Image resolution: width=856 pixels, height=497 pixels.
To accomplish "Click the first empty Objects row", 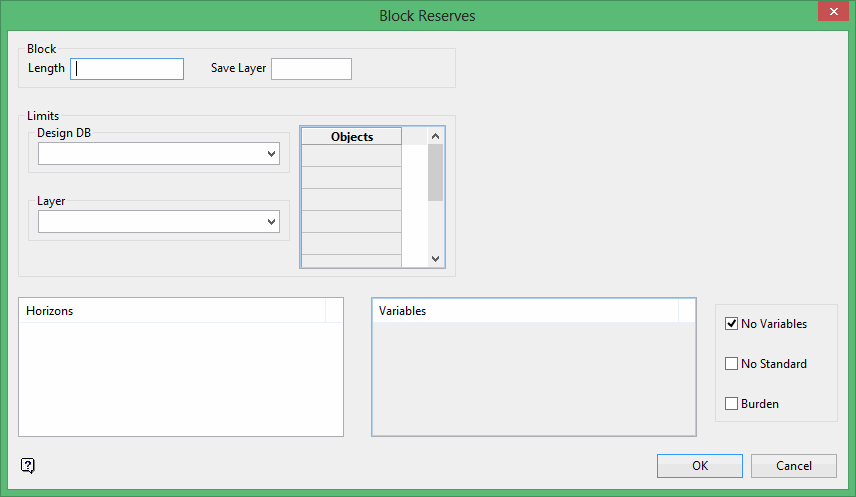I will point(351,156).
